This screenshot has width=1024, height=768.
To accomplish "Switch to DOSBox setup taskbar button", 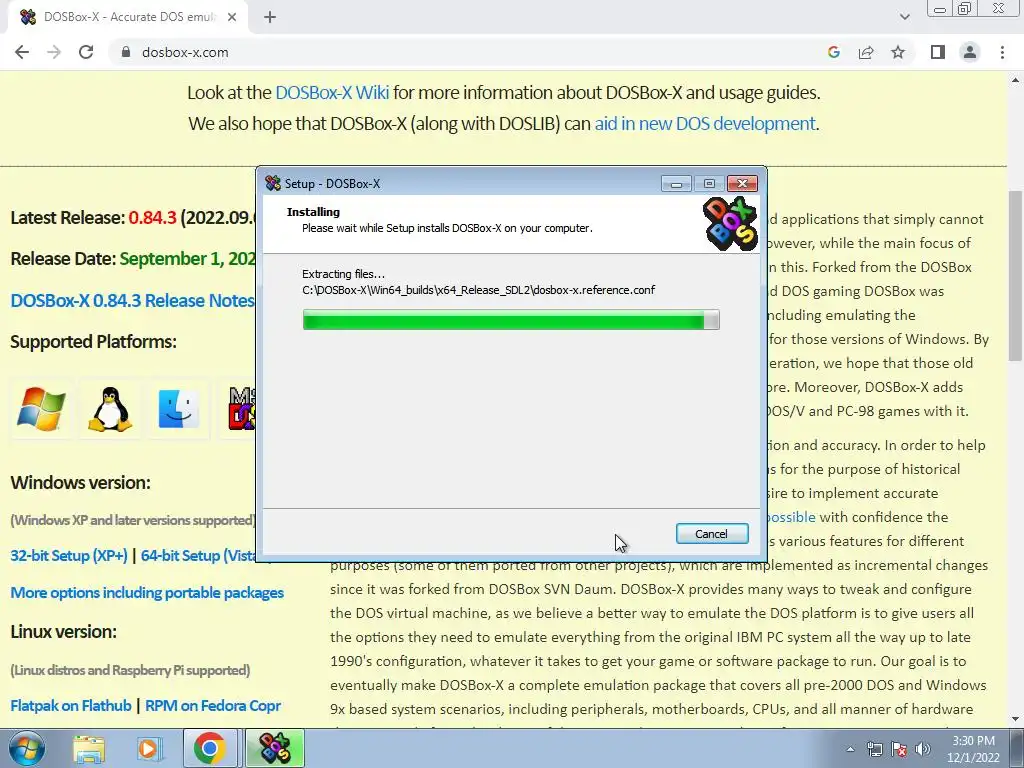I will [x=275, y=748].
